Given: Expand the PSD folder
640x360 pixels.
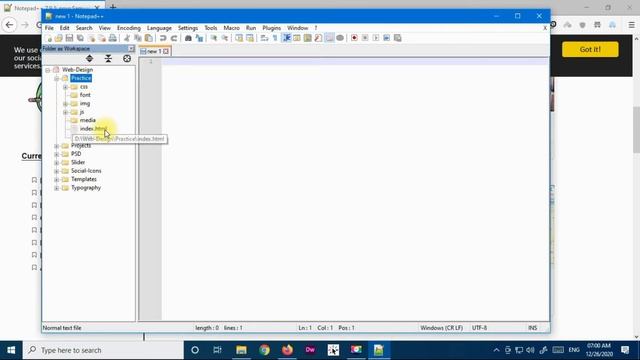Looking at the screenshot, I should coord(57,154).
